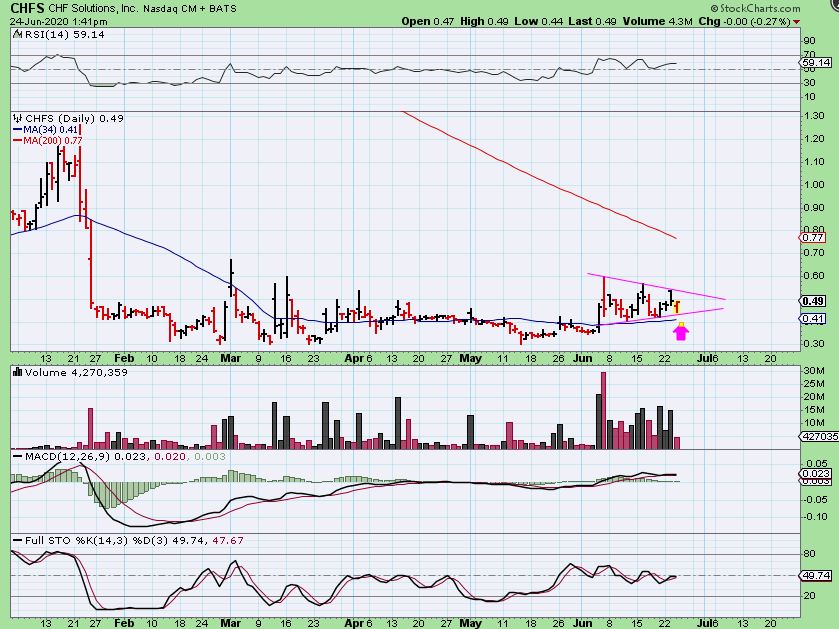
Task: Click the red down arrow beside Chg
Action: click(x=796, y=21)
